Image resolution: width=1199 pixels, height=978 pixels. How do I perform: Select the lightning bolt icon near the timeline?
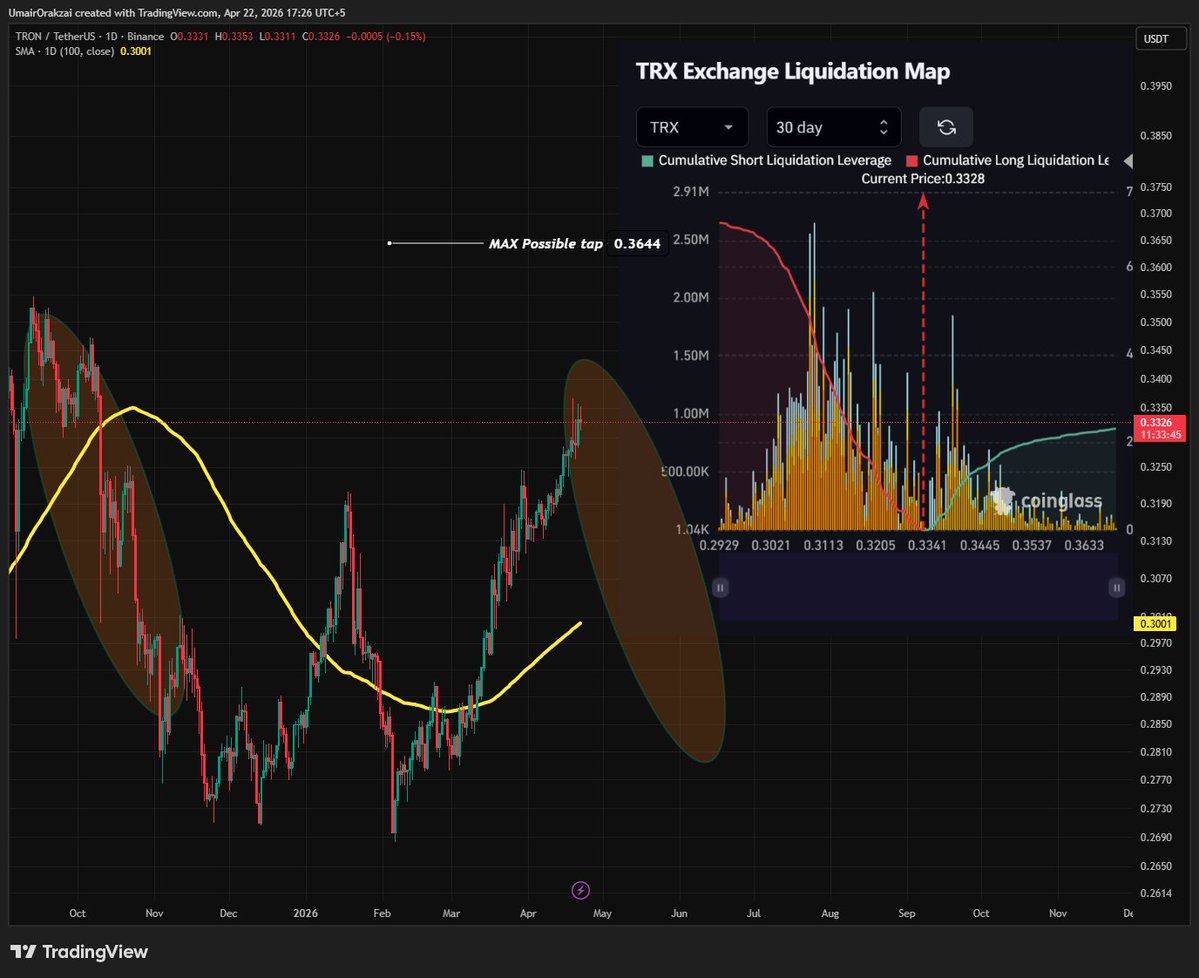click(x=580, y=890)
